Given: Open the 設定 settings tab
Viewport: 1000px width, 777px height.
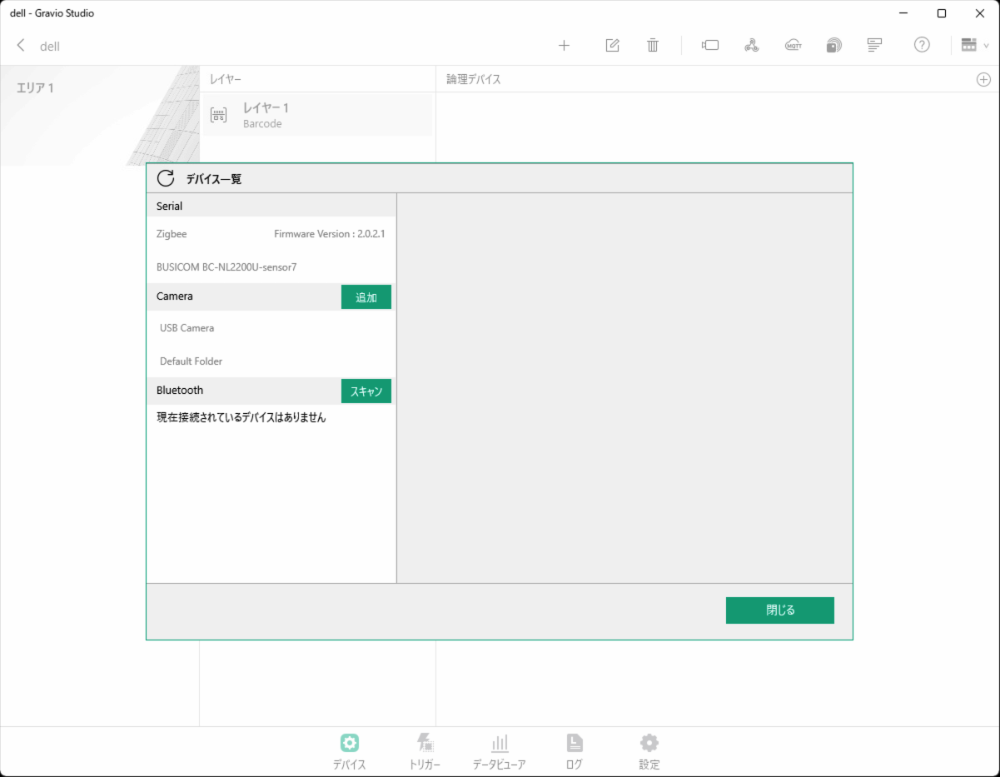Looking at the screenshot, I should pos(648,750).
